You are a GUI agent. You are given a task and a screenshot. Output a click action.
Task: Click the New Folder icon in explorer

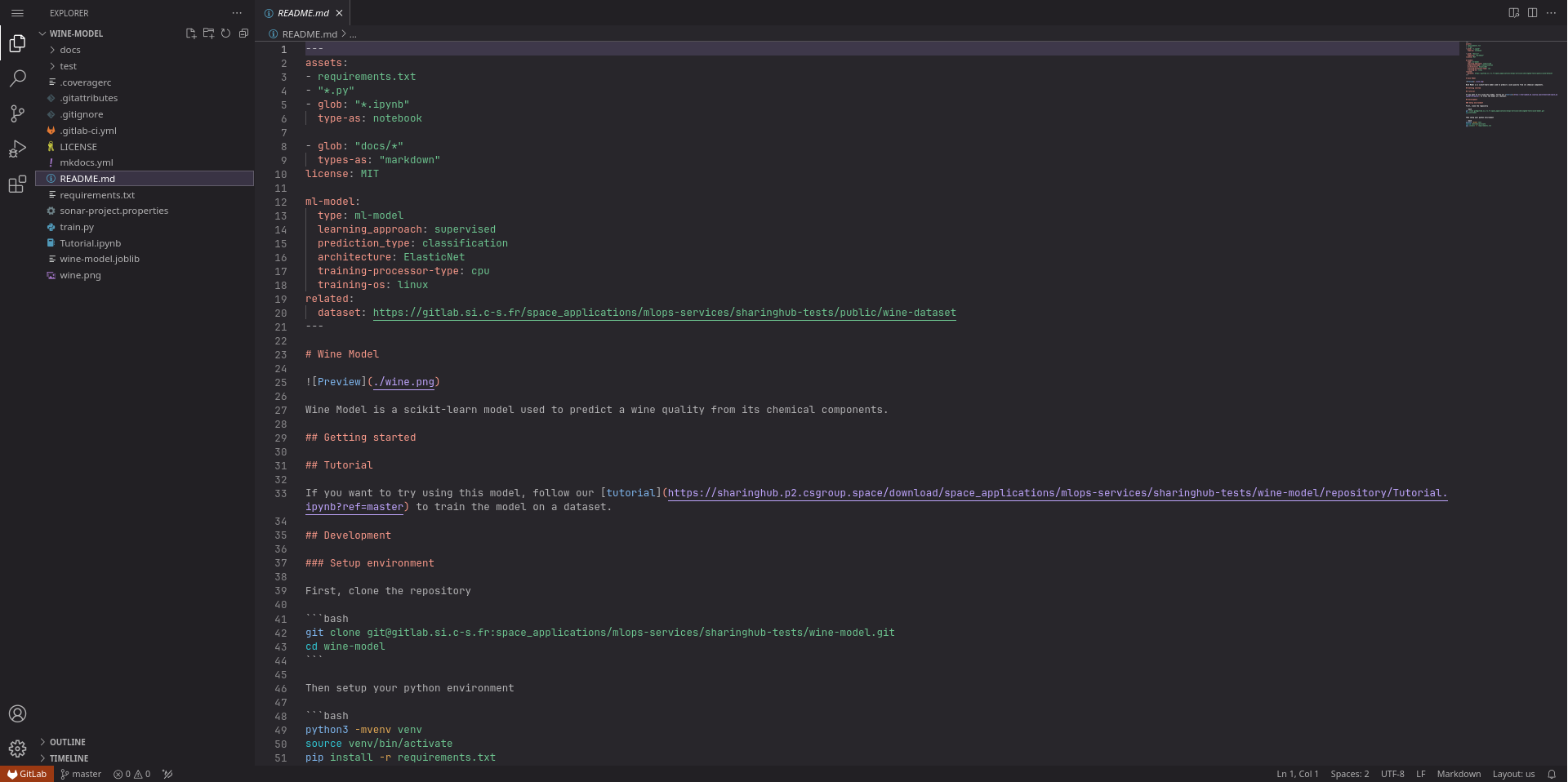click(208, 33)
